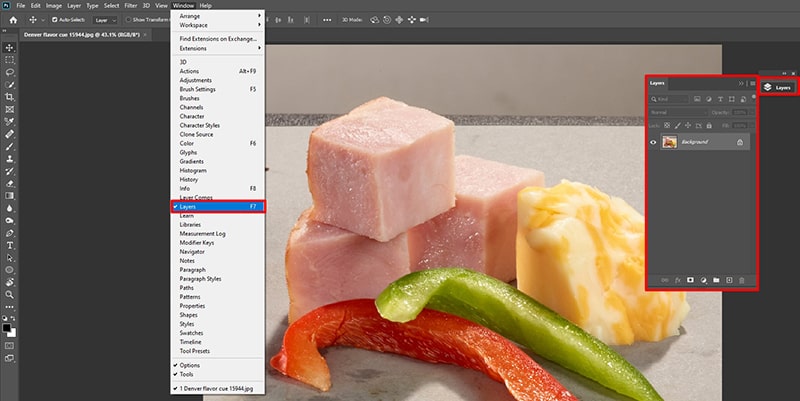800x401 pixels.
Task: Click the collapsed Layers panel button
Action: [x=777, y=87]
